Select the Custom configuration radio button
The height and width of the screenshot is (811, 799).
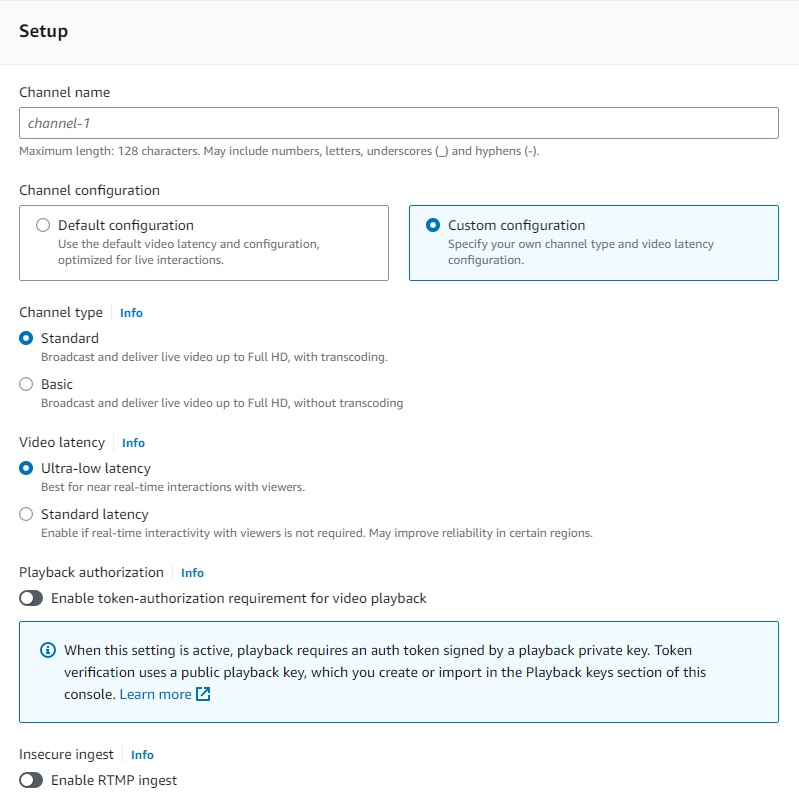432,225
